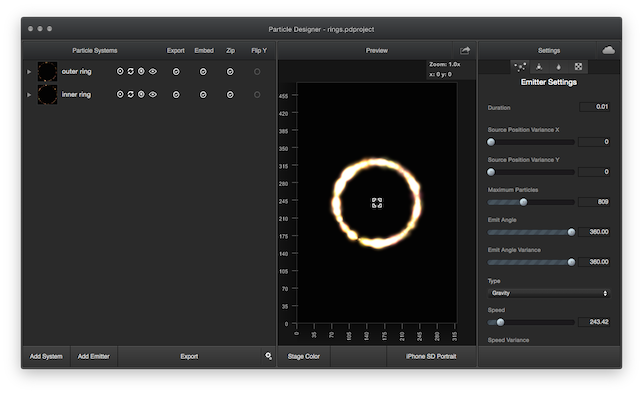Click the Emit Angle Variance slider handle

tap(571, 262)
